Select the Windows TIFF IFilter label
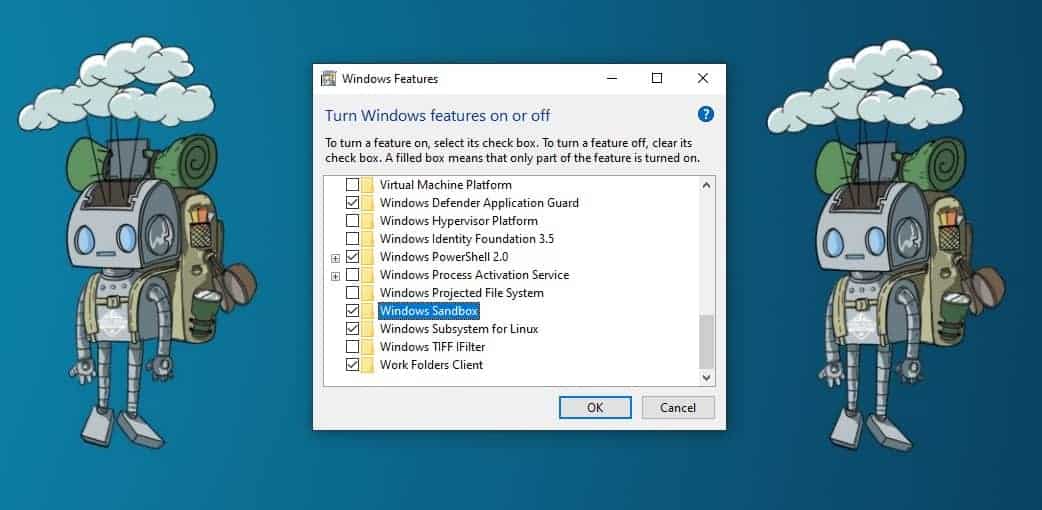The image size is (1042, 510). click(432, 346)
